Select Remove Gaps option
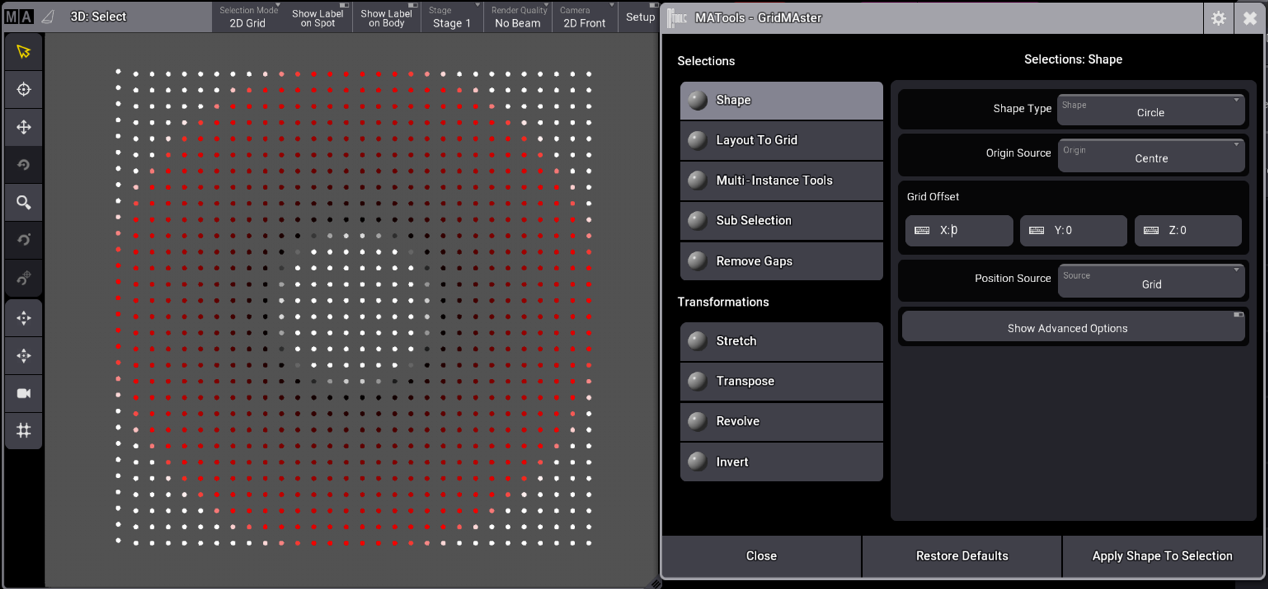Screen dimensions: 1268x589 (781, 261)
